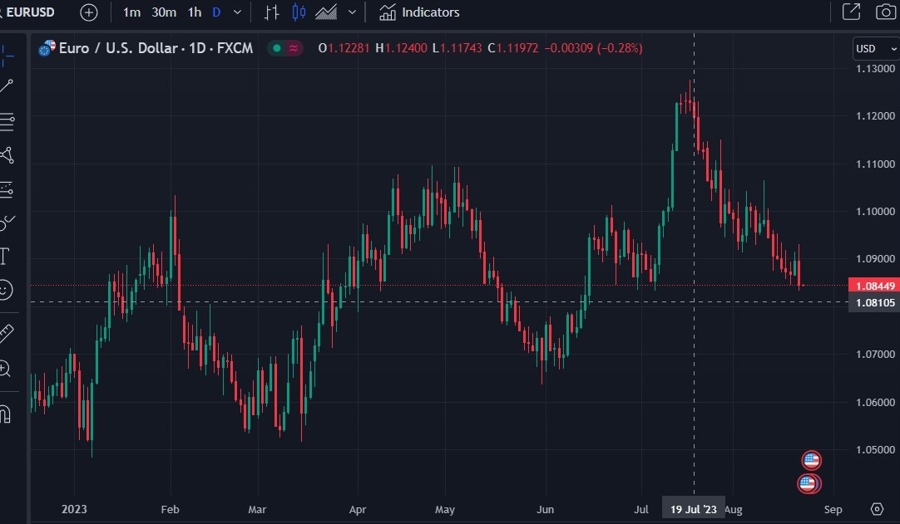Viewport: 900px width, 524px height.
Task: Select the ruler measure tool
Action: [6, 333]
